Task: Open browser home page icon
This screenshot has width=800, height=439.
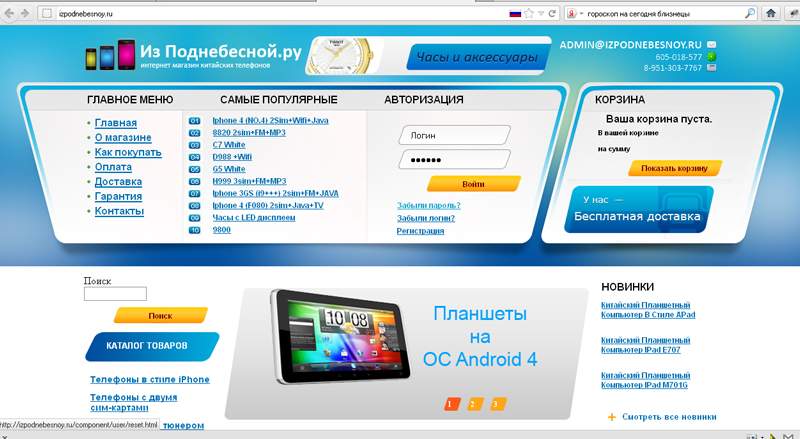Action: pyautogui.click(x=771, y=13)
